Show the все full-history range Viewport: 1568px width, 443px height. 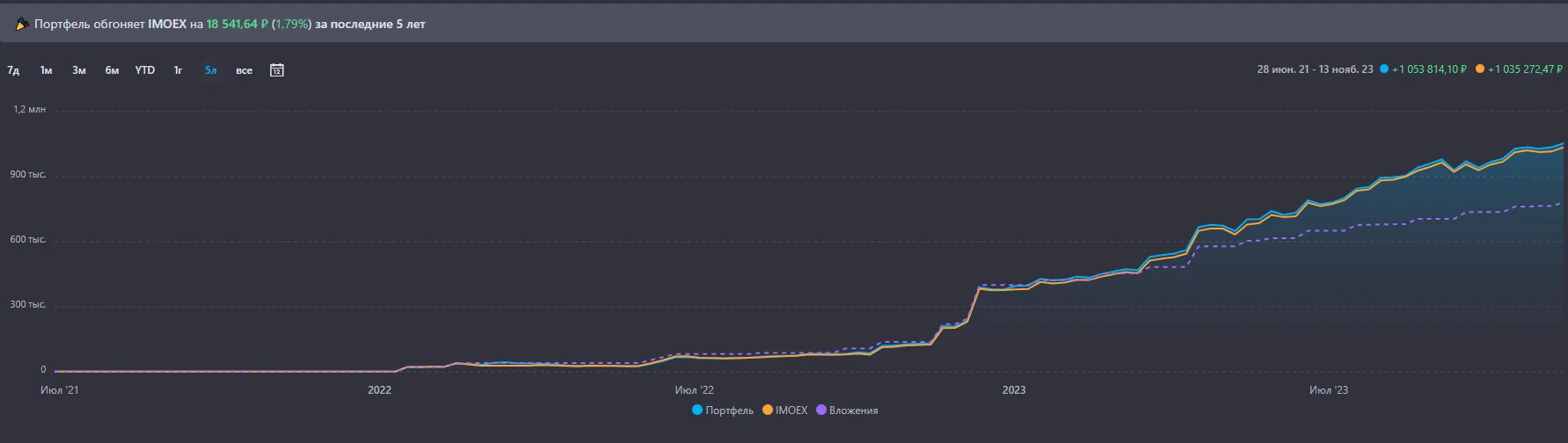coord(244,70)
